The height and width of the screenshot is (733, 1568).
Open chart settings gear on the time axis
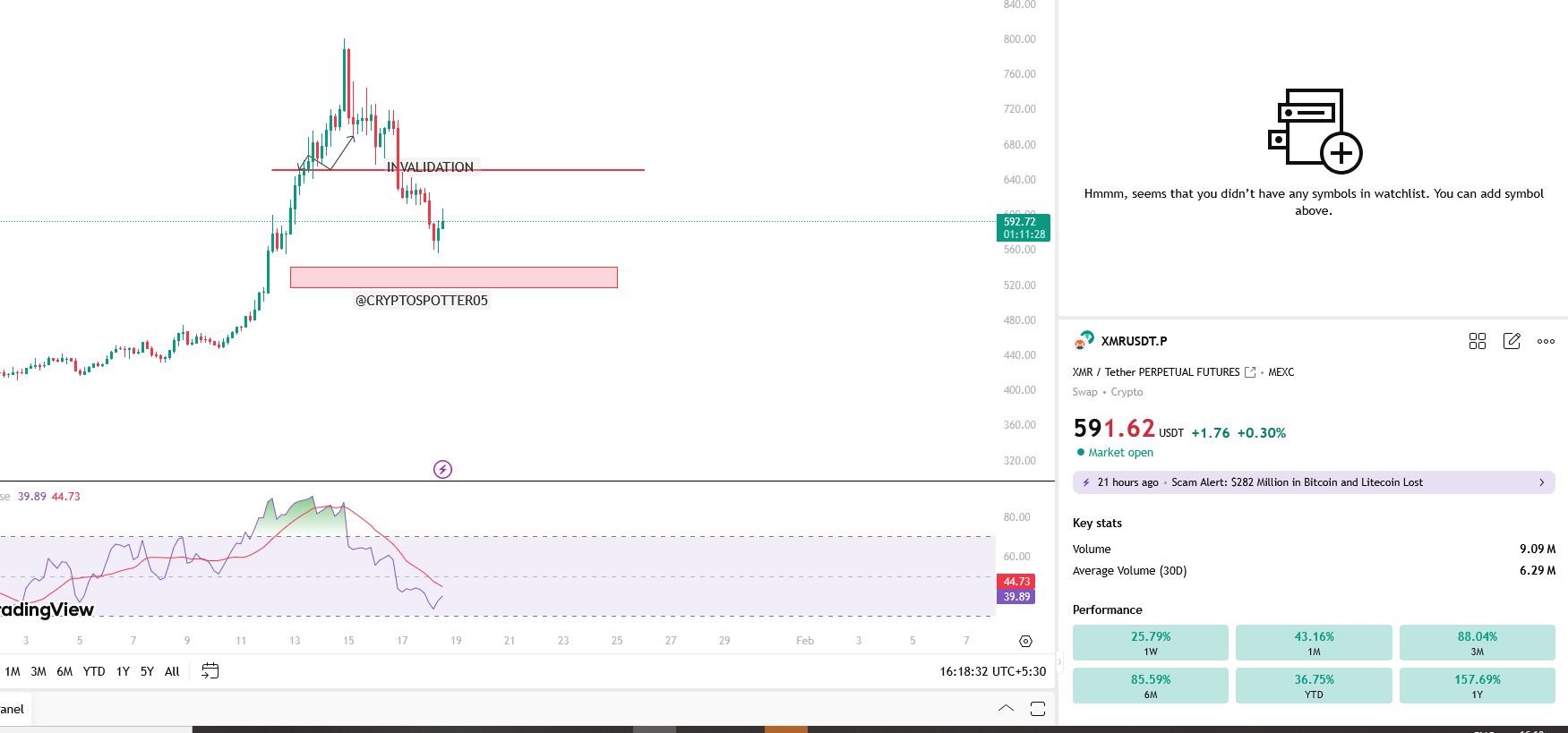1025,641
